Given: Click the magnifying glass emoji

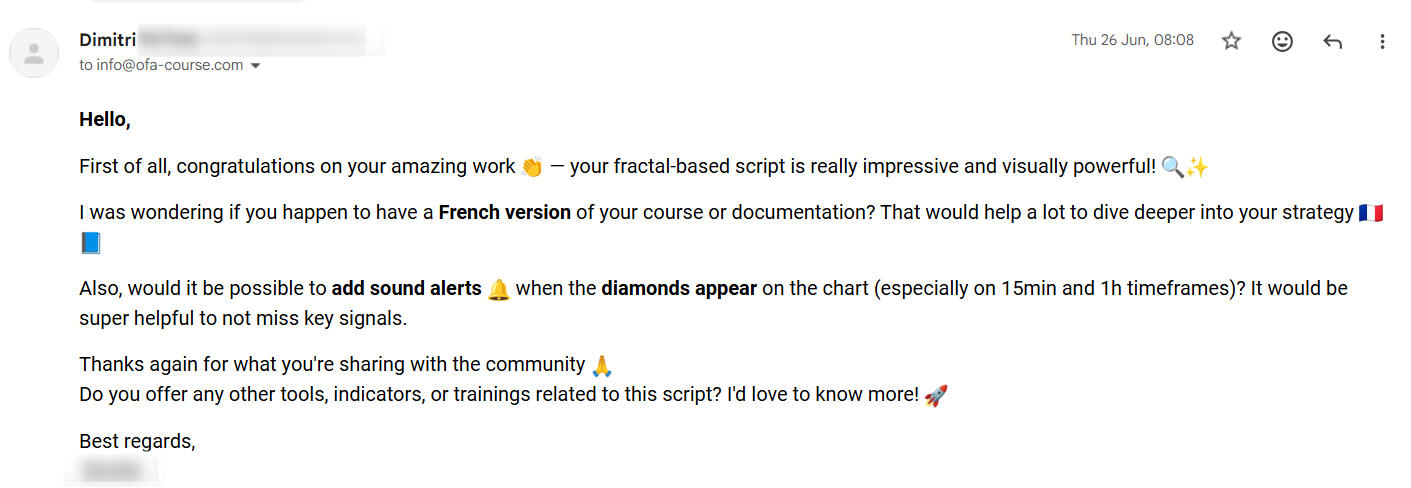Looking at the screenshot, I should point(1173,167).
